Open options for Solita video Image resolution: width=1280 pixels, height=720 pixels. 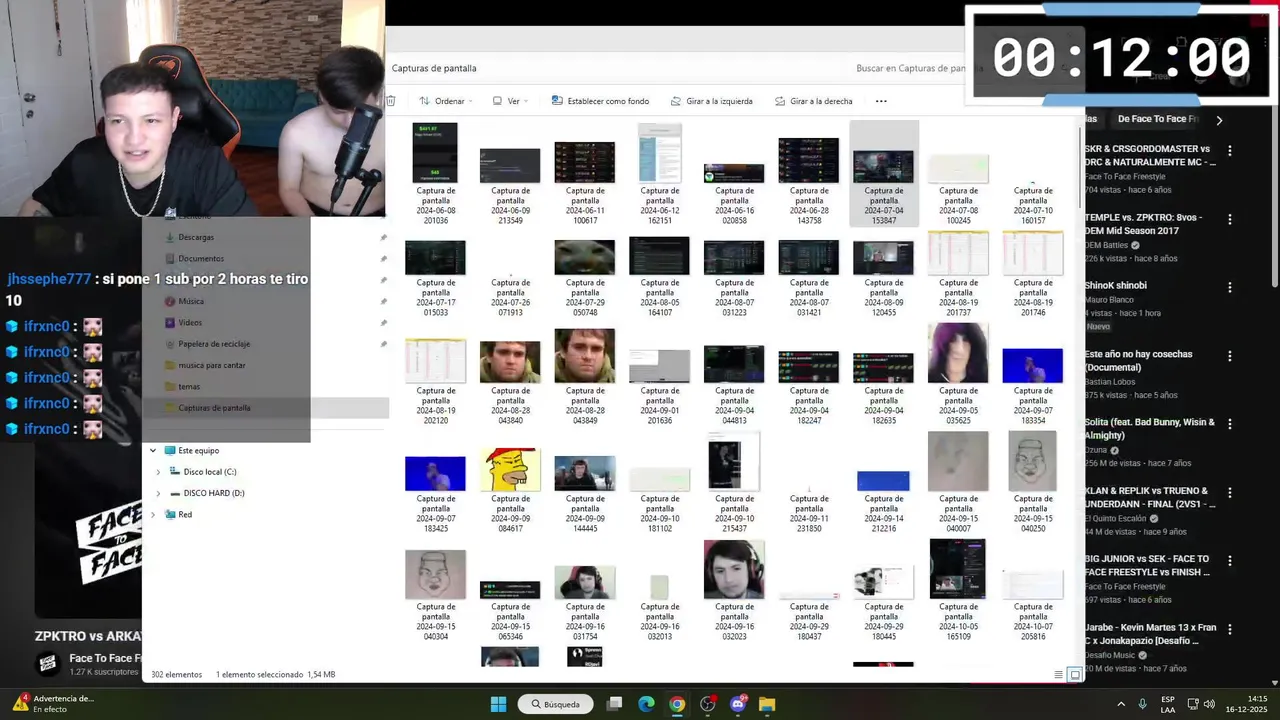[1230, 424]
